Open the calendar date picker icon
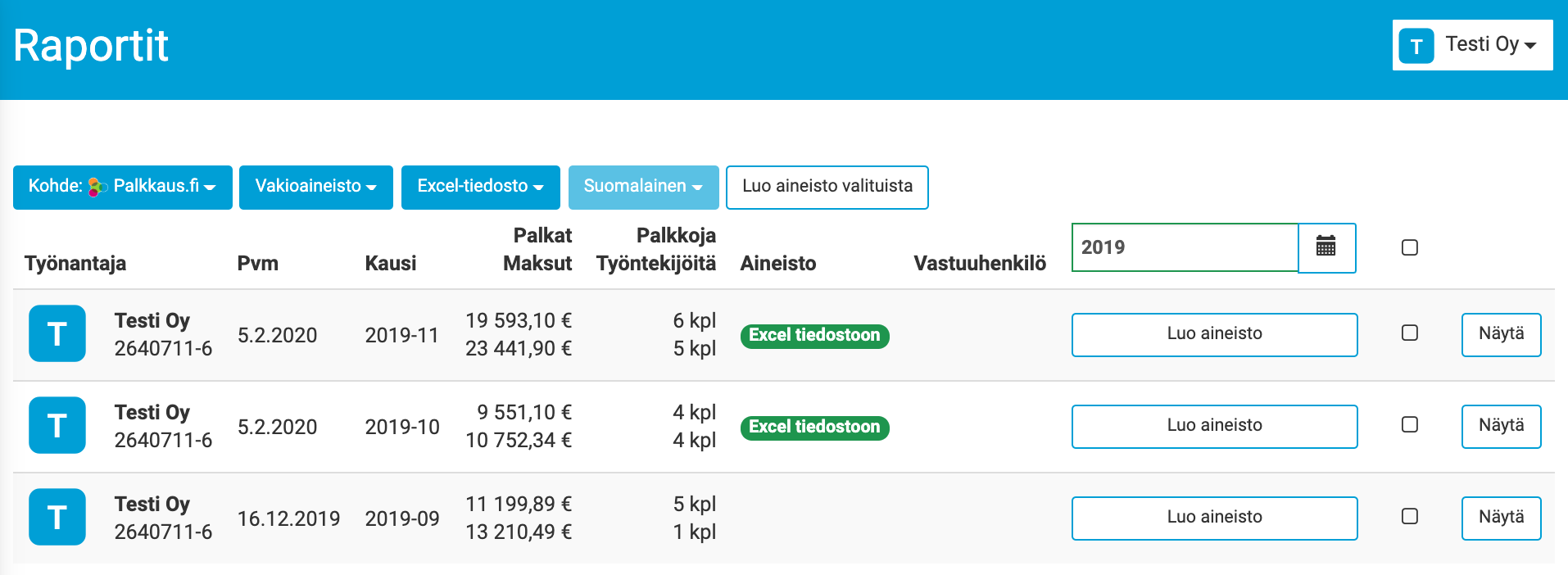 click(x=1326, y=247)
